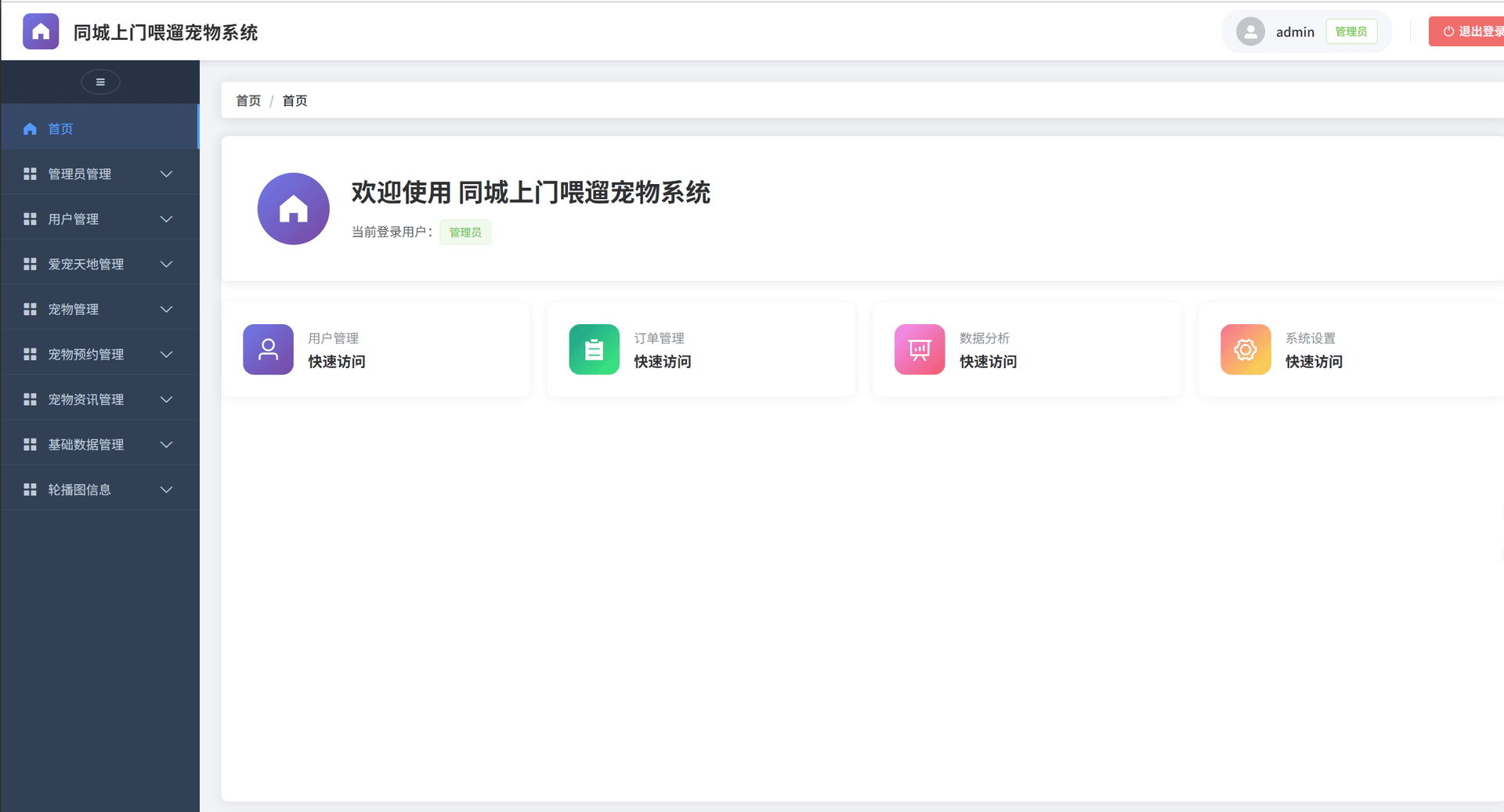Open 数据分析 via the pink chart icon
This screenshot has width=1504, height=812.
[920, 349]
